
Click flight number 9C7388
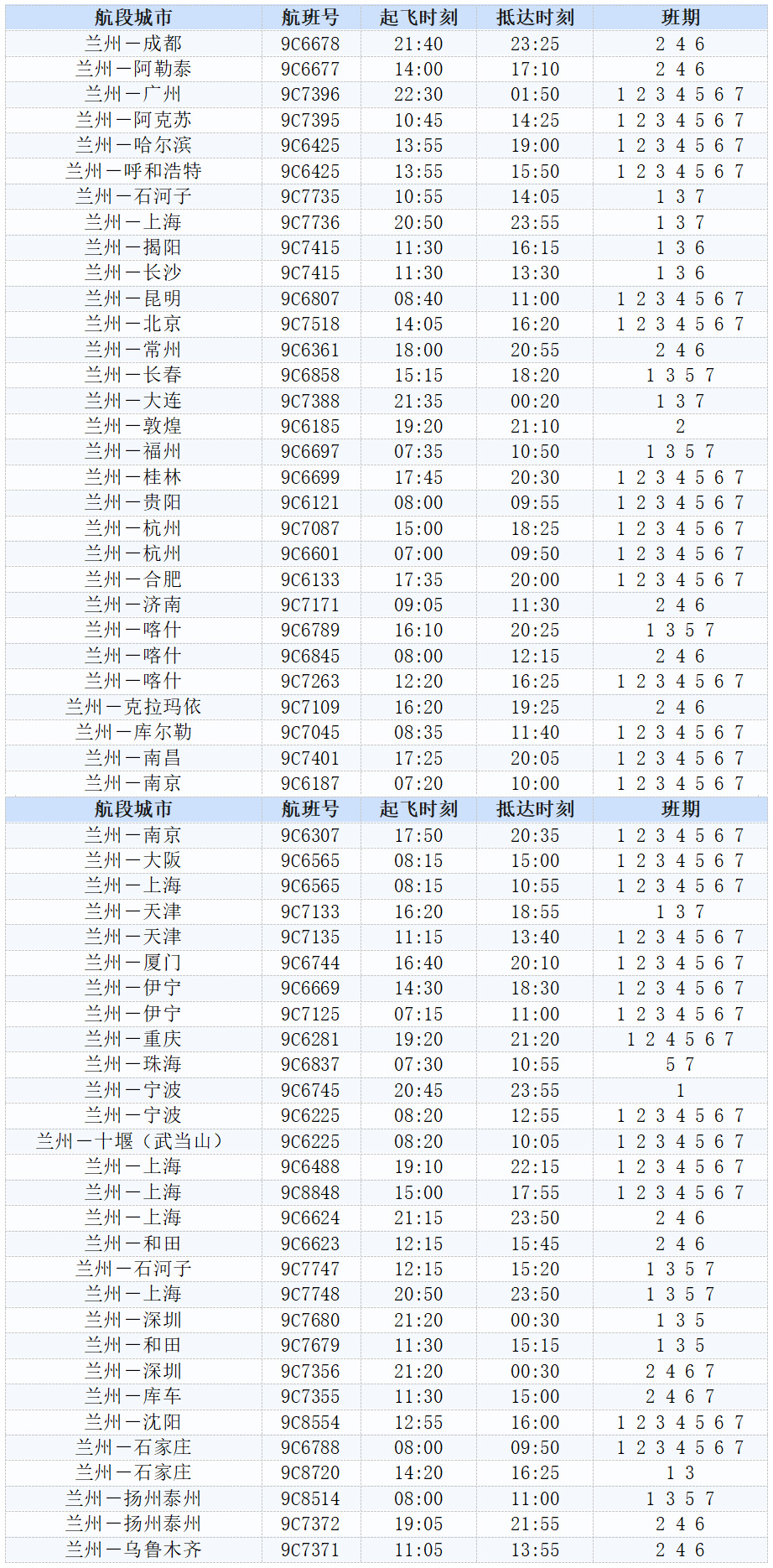pos(310,401)
